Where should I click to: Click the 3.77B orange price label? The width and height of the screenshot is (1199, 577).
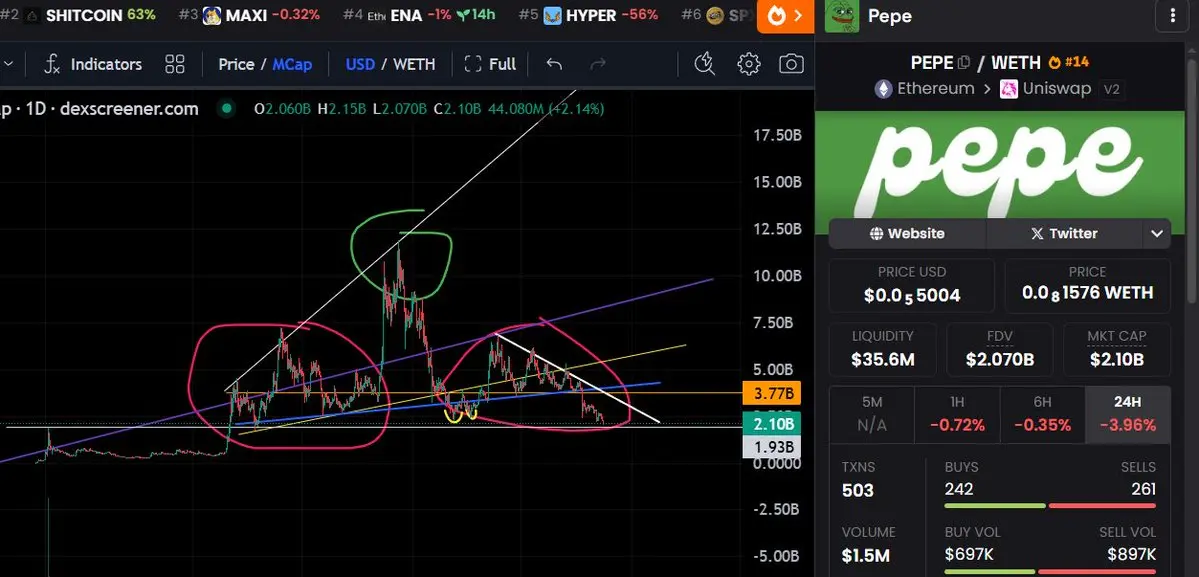[772, 394]
